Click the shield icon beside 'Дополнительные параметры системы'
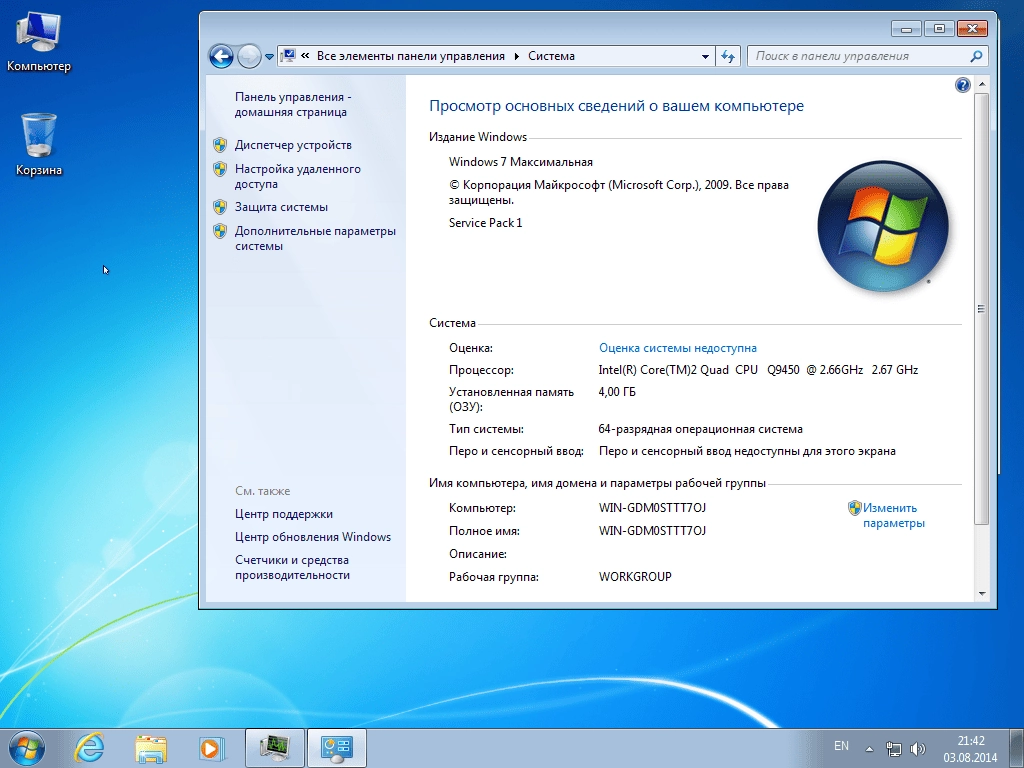This screenshot has height=768, width=1024. pyautogui.click(x=220, y=231)
